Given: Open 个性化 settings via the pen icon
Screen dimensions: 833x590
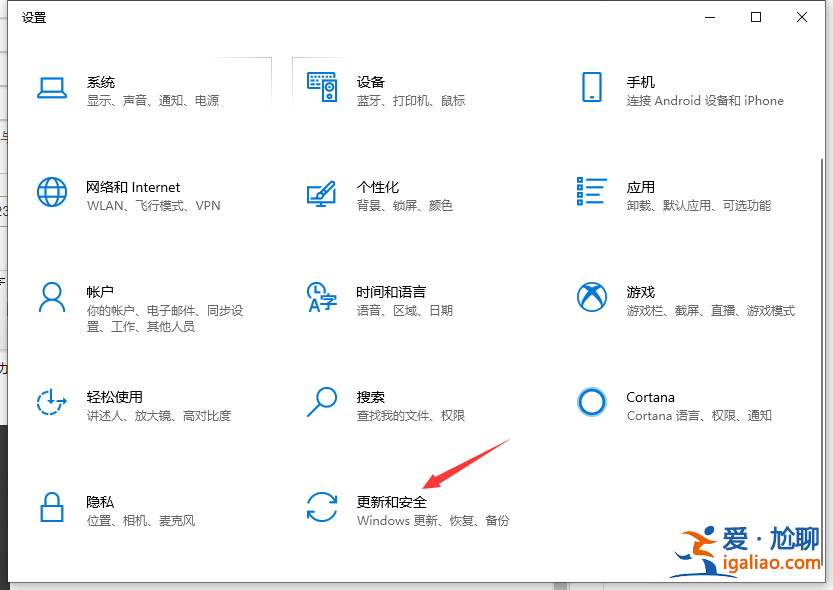Looking at the screenshot, I should coord(322,193).
